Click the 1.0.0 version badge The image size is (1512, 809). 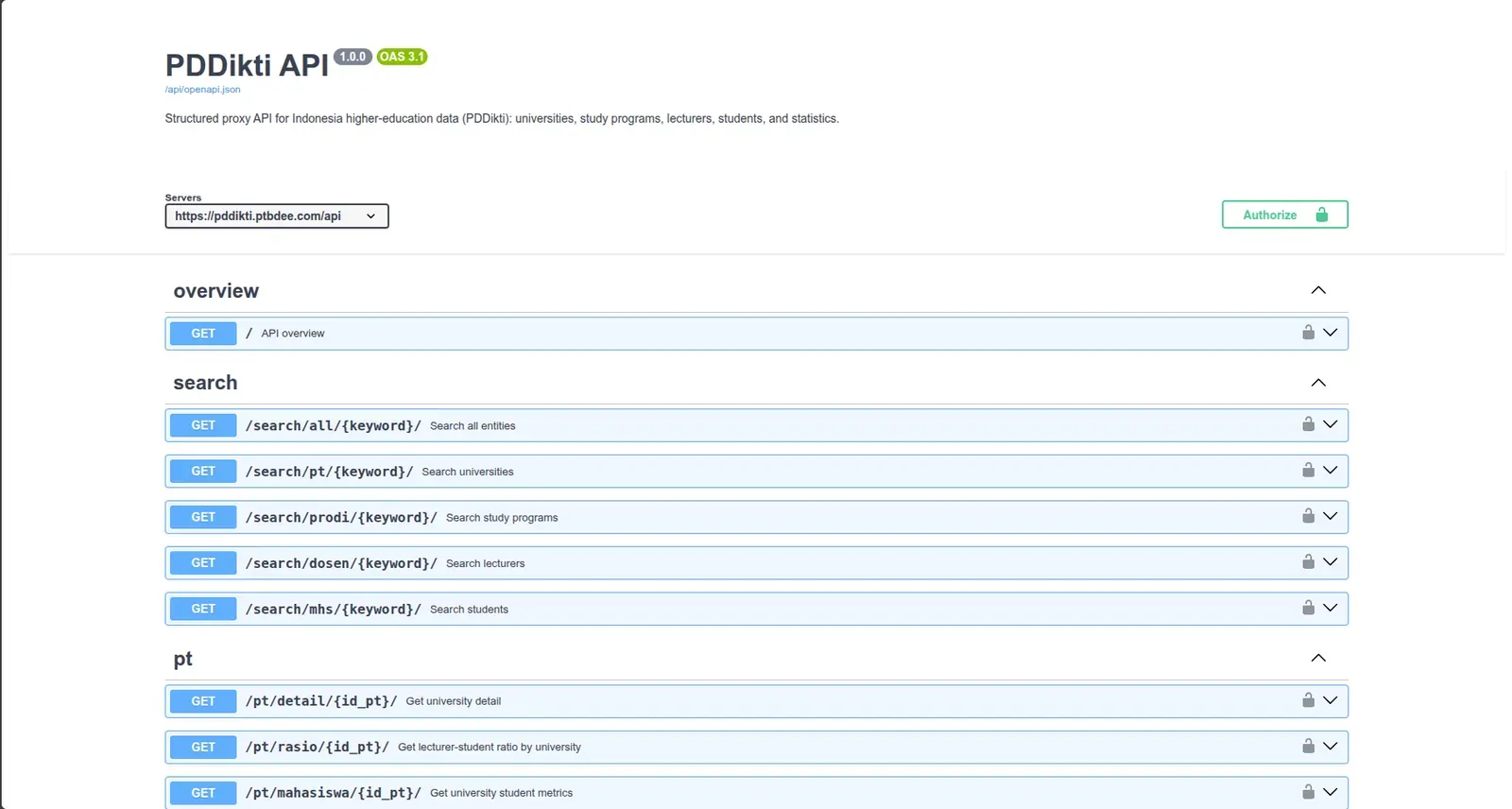pos(352,57)
